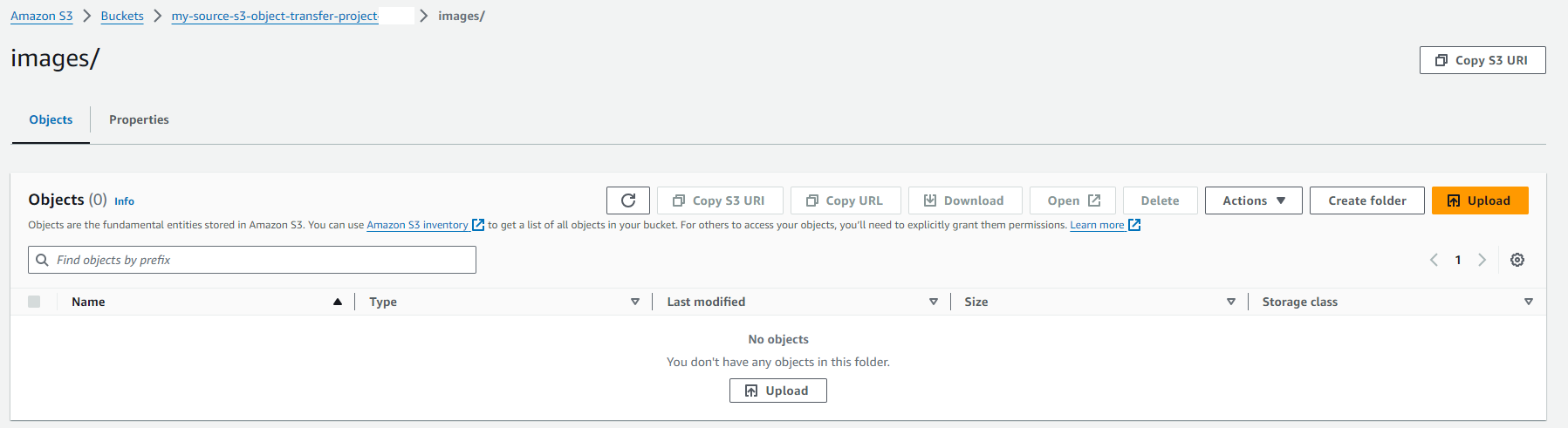
Task: Select the Objects tab
Action: [51, 119]
